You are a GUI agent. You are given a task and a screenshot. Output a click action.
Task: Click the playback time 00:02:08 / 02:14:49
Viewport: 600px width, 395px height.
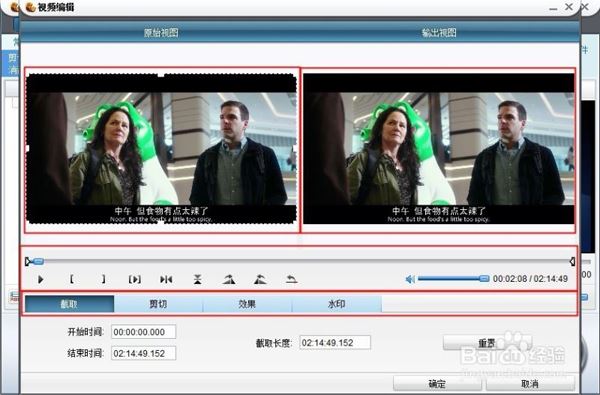pos(530,279)
